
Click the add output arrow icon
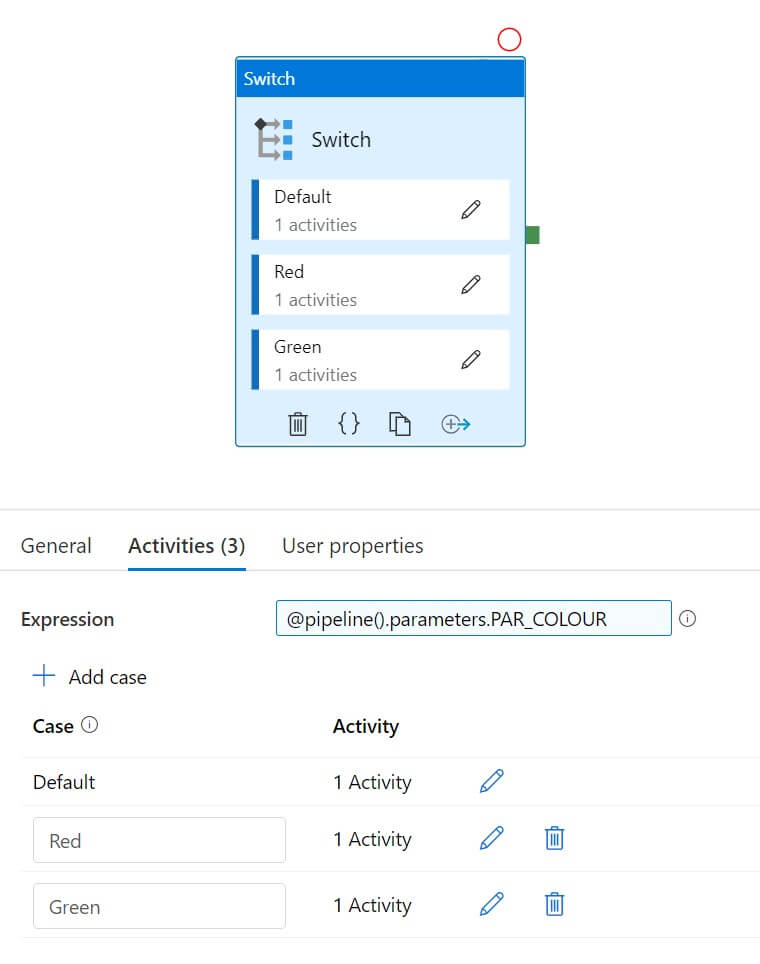(456, 424)
